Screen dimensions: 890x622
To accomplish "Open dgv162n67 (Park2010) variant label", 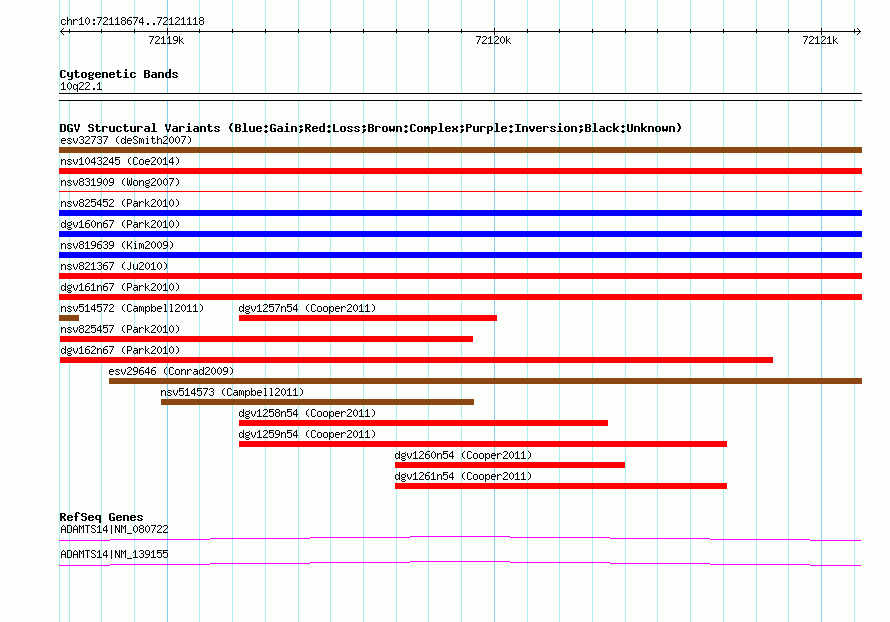I will pos(120,350).
